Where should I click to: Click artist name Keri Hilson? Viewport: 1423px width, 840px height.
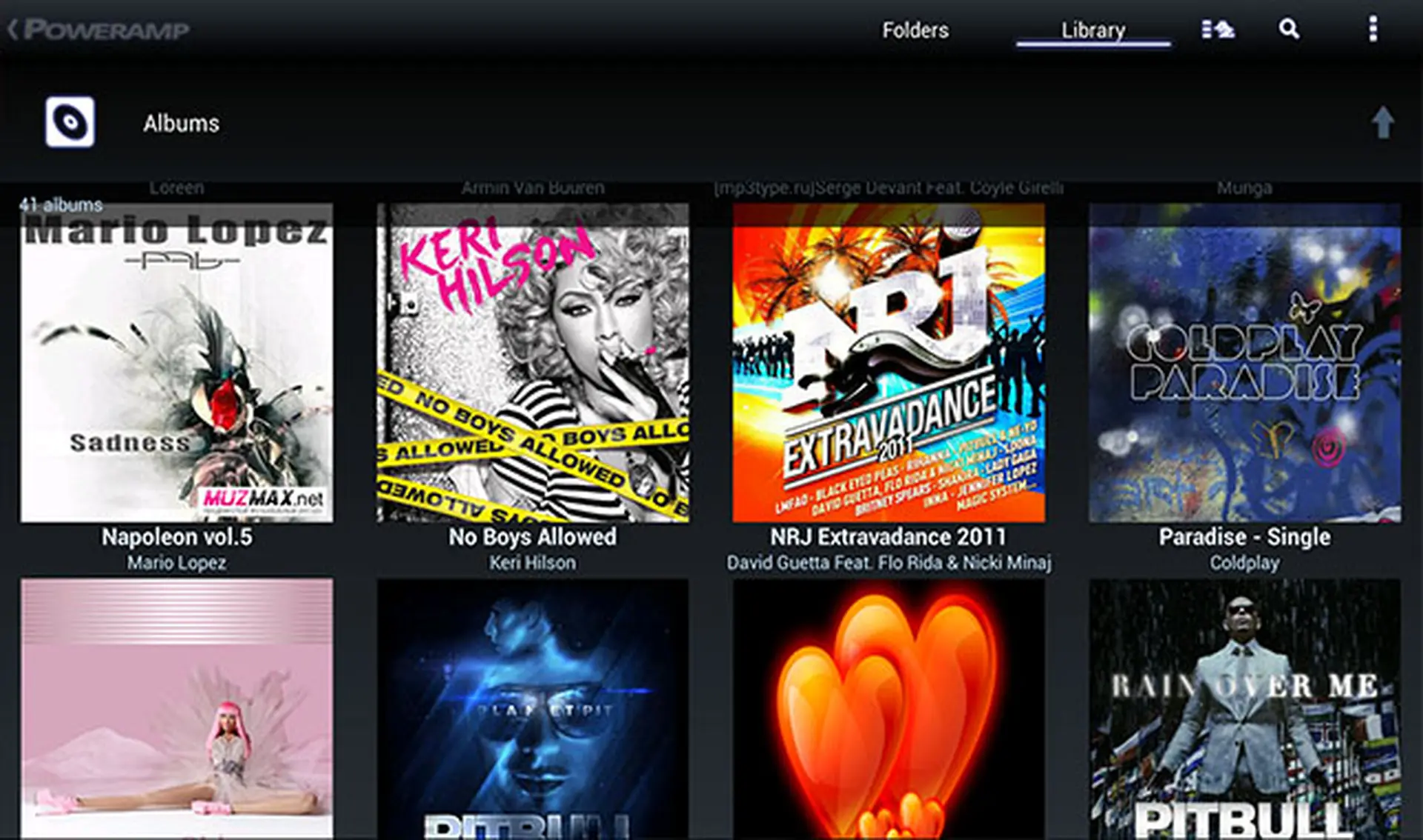tap(532, 563)
